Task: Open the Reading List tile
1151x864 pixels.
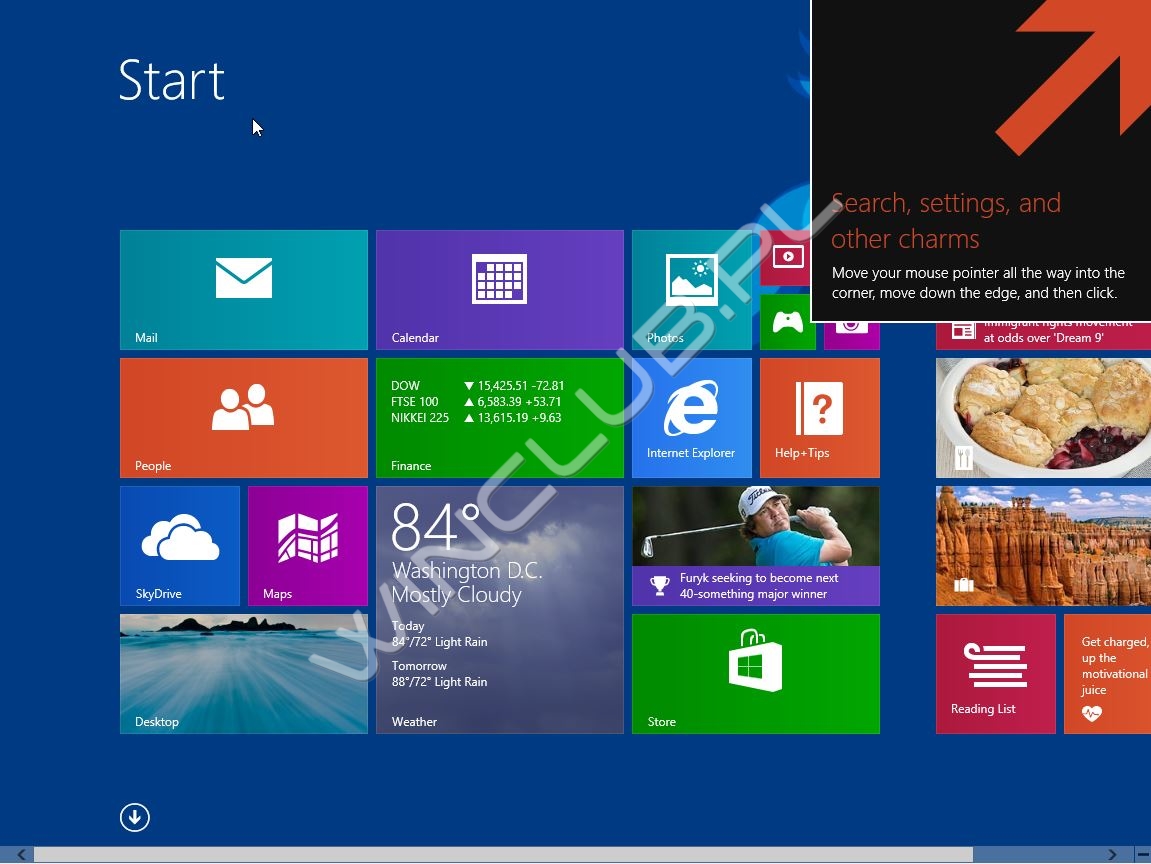Action: 995,674
